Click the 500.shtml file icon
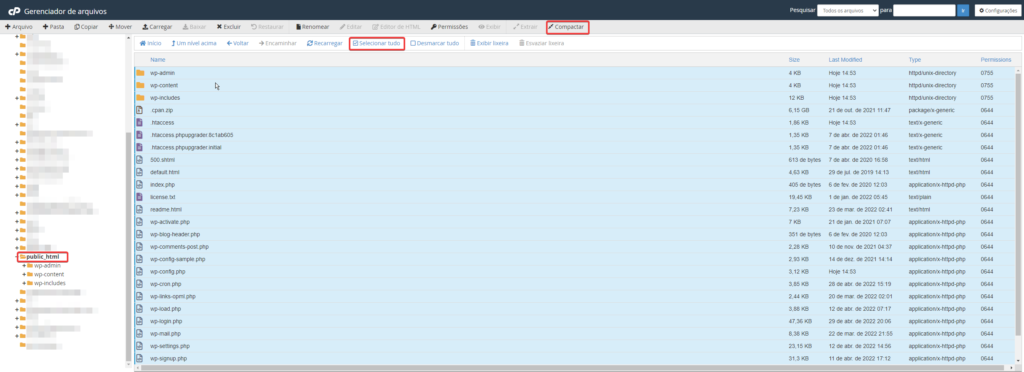 (139, 160)
